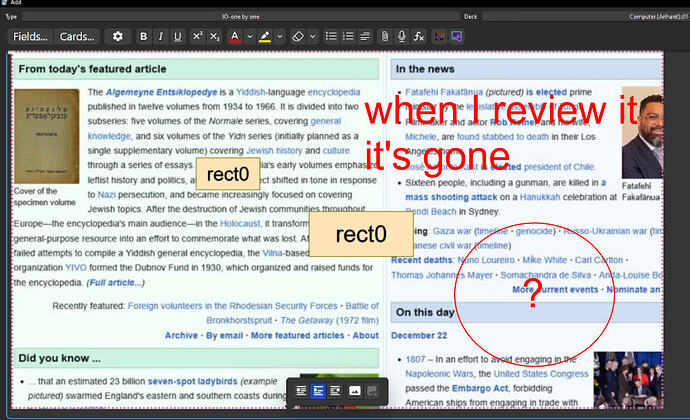Toggle underline text formatting
690x420 pixels.
point(177,36)
